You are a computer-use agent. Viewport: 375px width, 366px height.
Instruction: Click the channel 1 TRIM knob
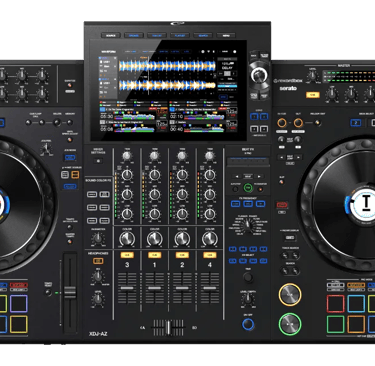154,156
